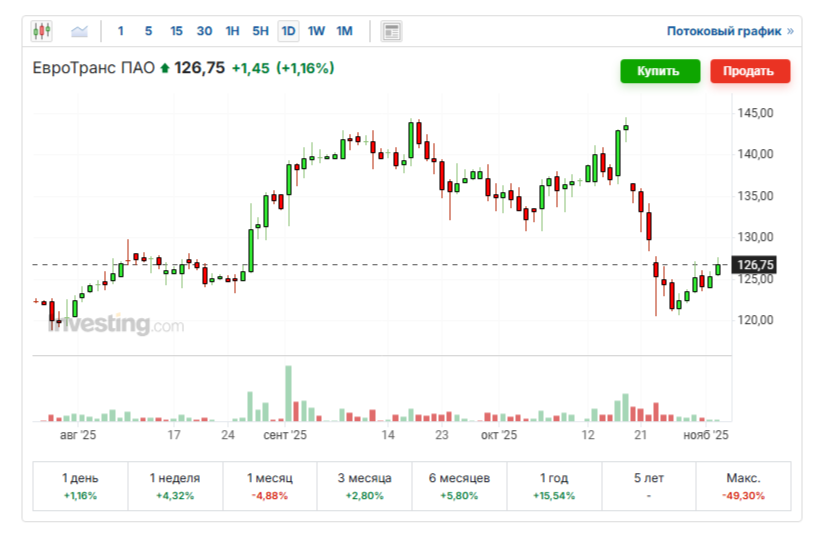The width and height of the screenshot is (813, 533).
Task: Click the сент '25 date label
Action: [285, 434]
